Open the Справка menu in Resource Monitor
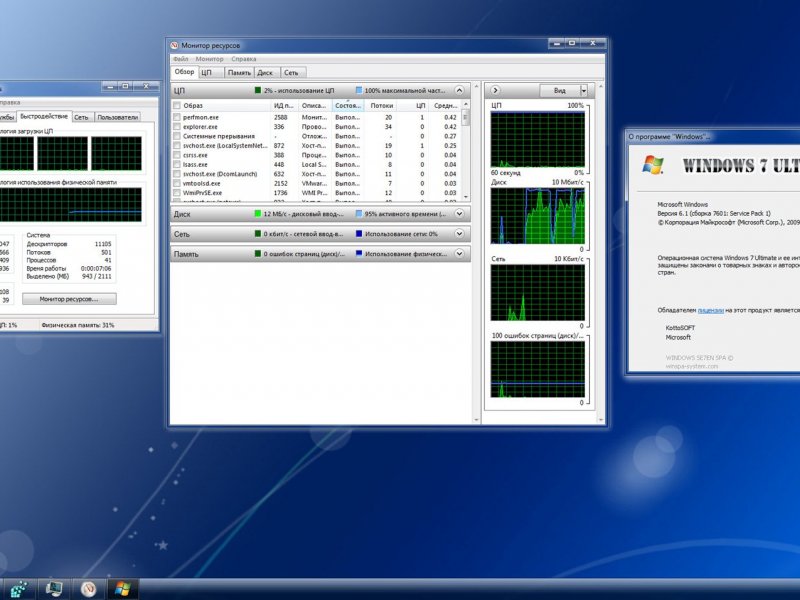 (243, 59)
